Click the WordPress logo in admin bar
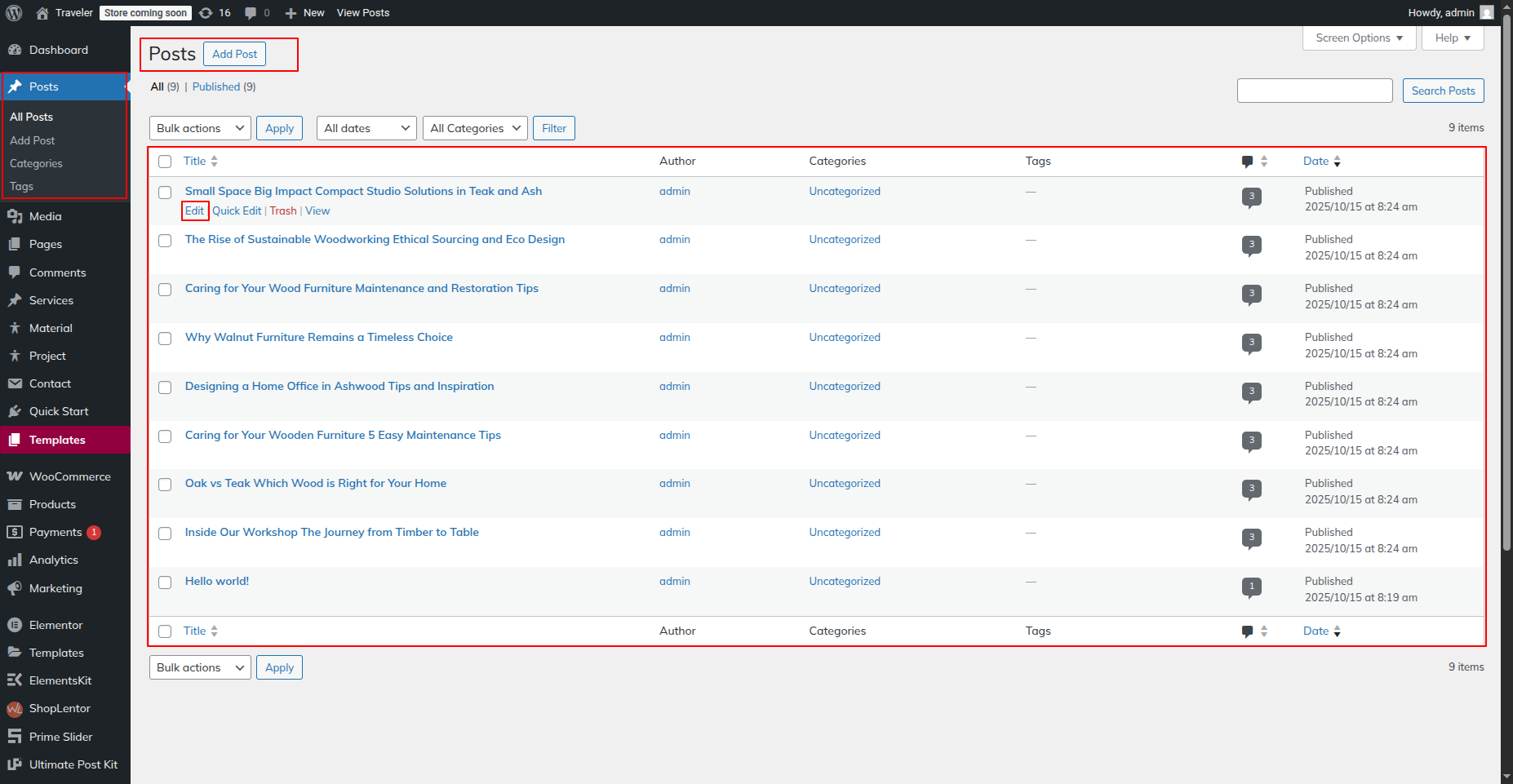Viewport: 1513px width, 784px height. (x=14, y=13)
